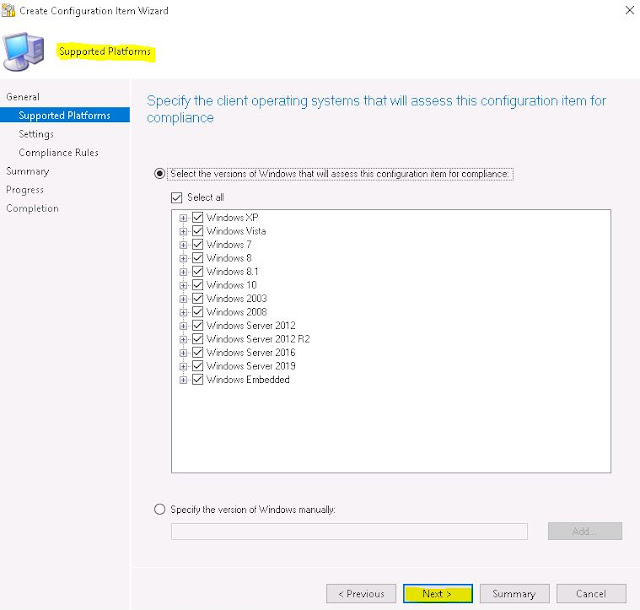Click the wizard title bar icon
Screen dimensions: 640x610
(x=8, y=10)
